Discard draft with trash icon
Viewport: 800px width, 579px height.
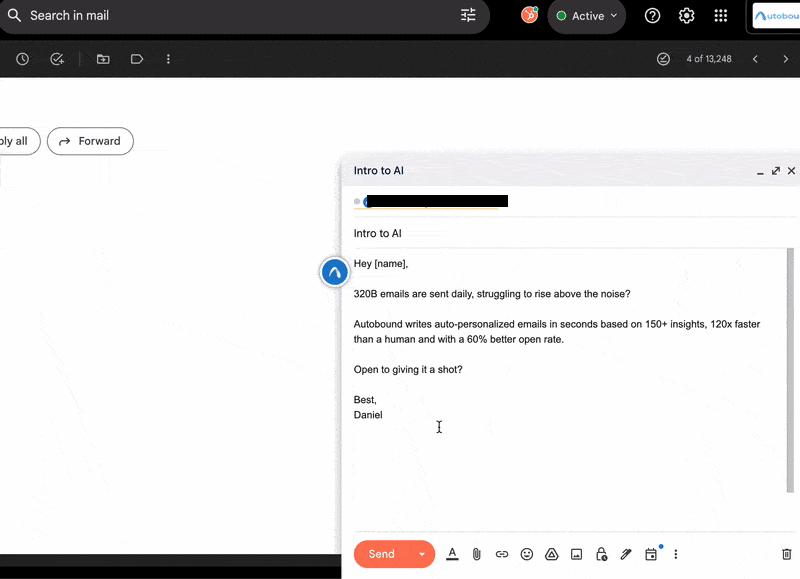[x=787, y=554]
